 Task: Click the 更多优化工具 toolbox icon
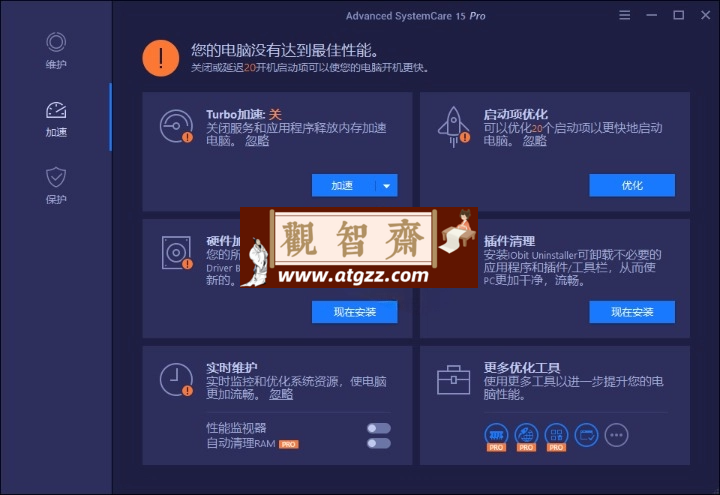pyautogui.click(x=453, y=380)
